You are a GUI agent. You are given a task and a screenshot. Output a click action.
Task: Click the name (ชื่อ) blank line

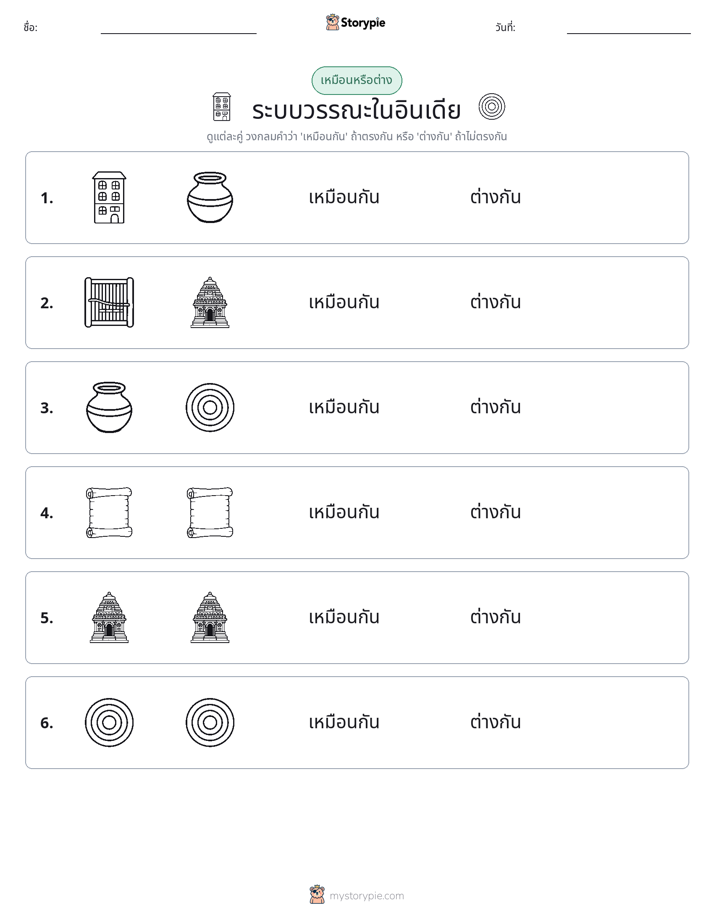(178, 33)
